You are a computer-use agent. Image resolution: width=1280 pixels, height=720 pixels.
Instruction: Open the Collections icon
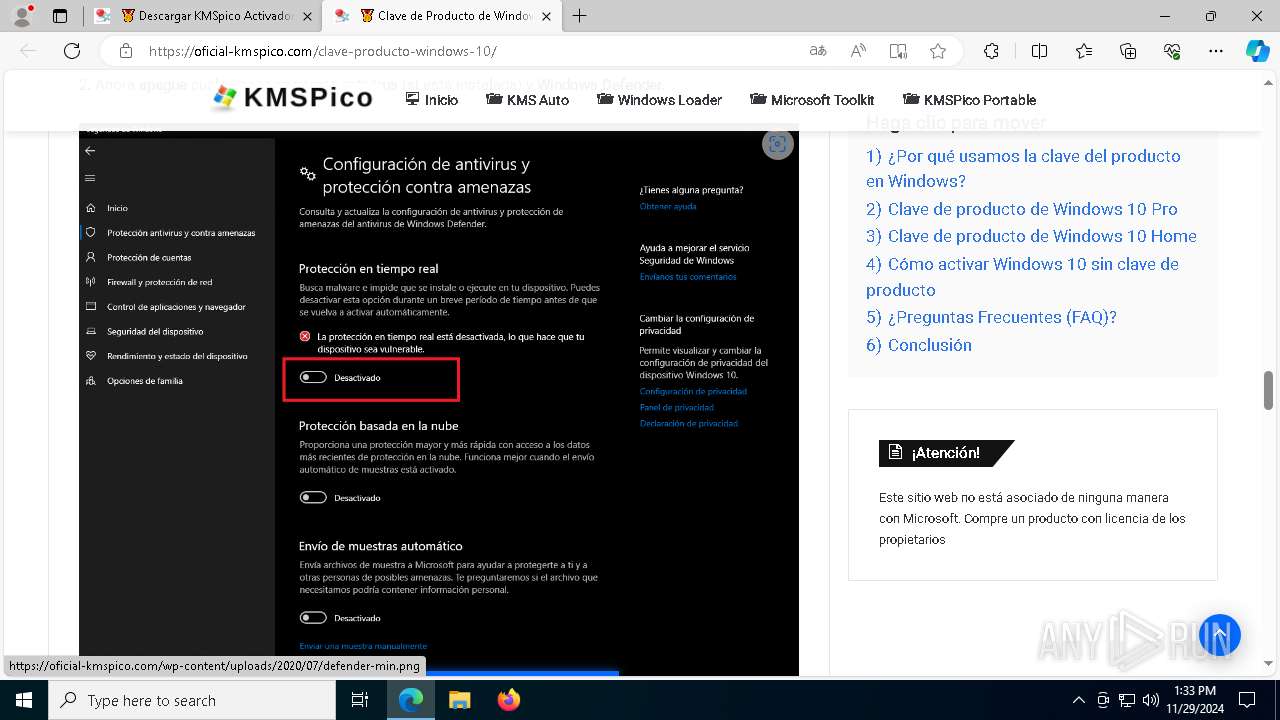(x=1128, y=51)
